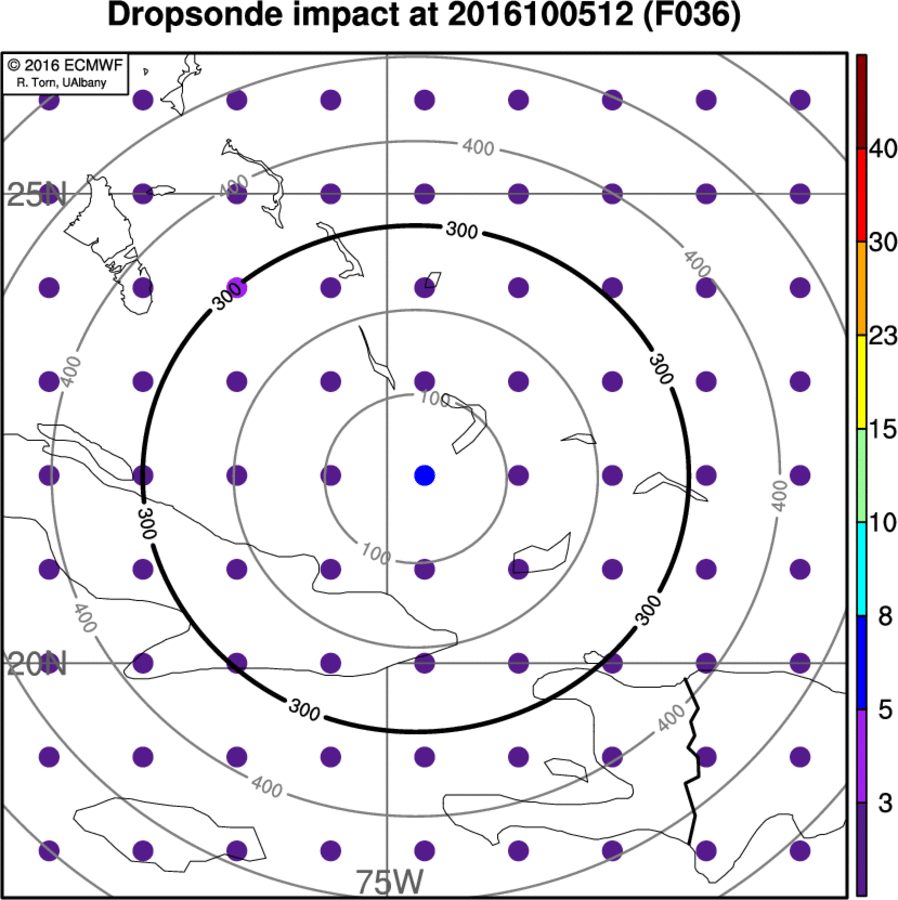Image resolution: width=898 pixels, height=900 pixels.
Task: Click the 'R. Torn, UAlbany' attribution text
Action: coord(61,83)
